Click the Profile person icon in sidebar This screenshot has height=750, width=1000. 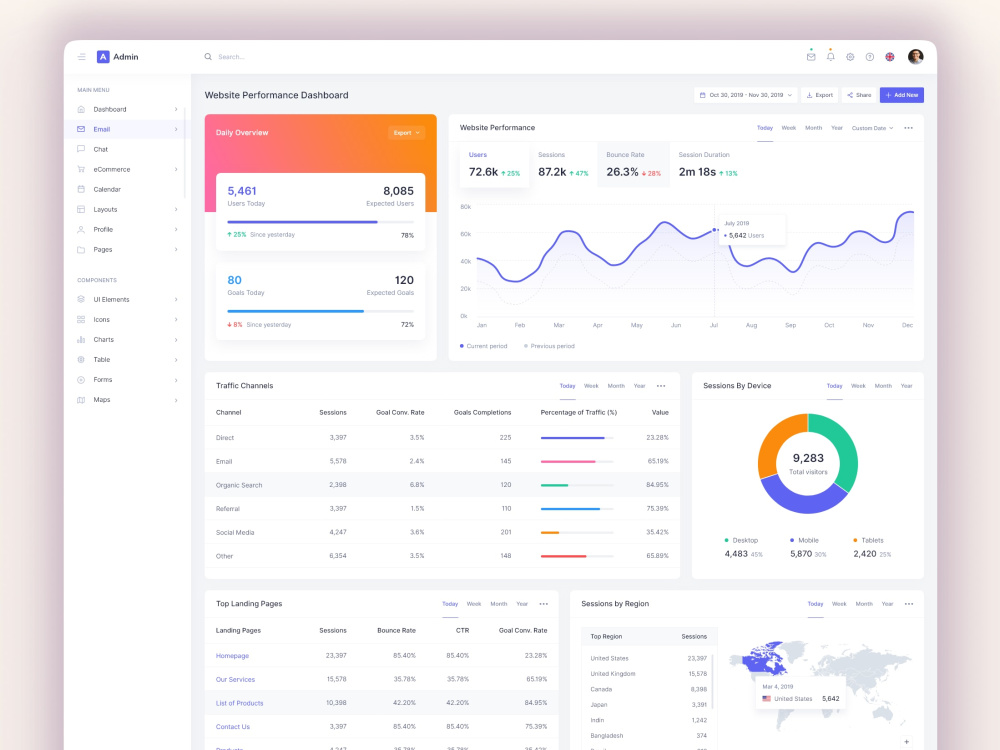[x=81, y=229]
